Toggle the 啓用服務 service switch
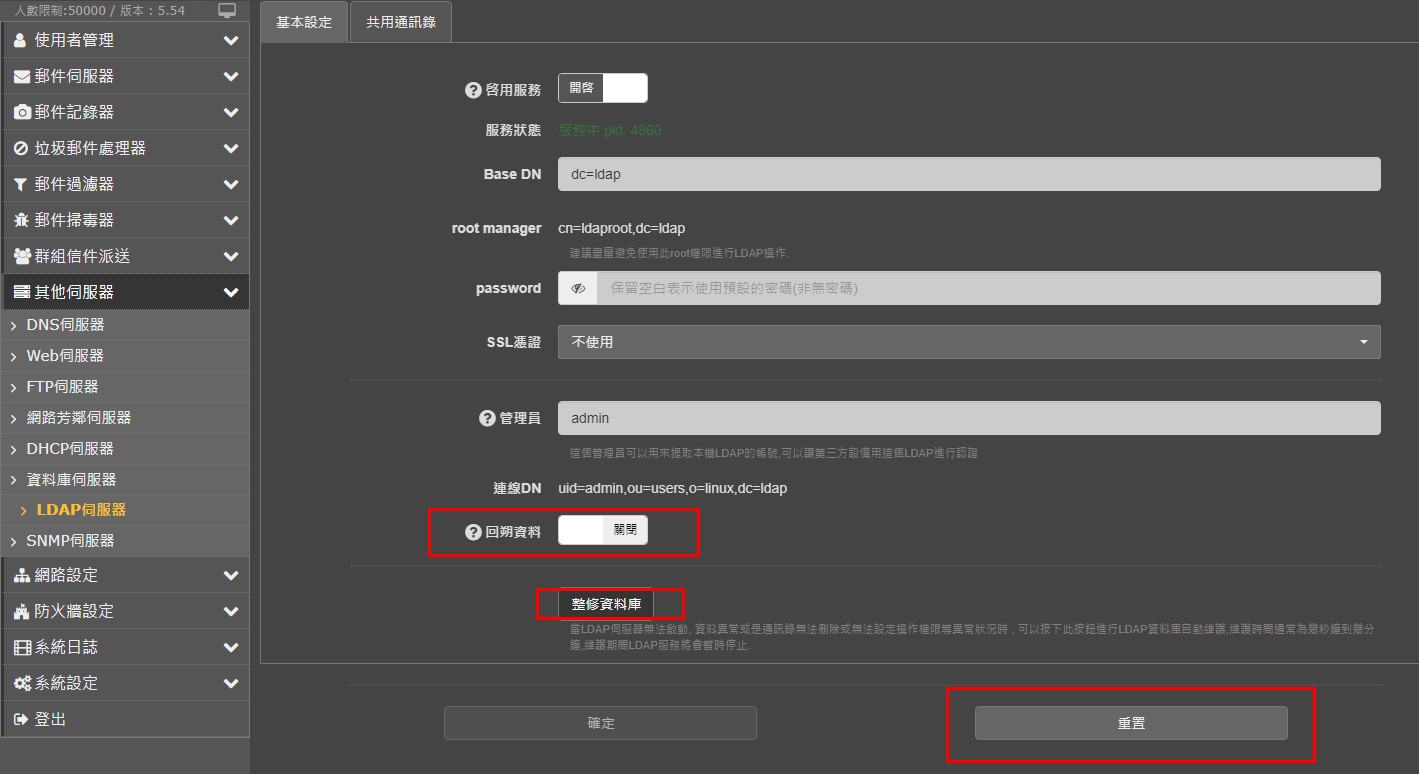 (602, 88)
